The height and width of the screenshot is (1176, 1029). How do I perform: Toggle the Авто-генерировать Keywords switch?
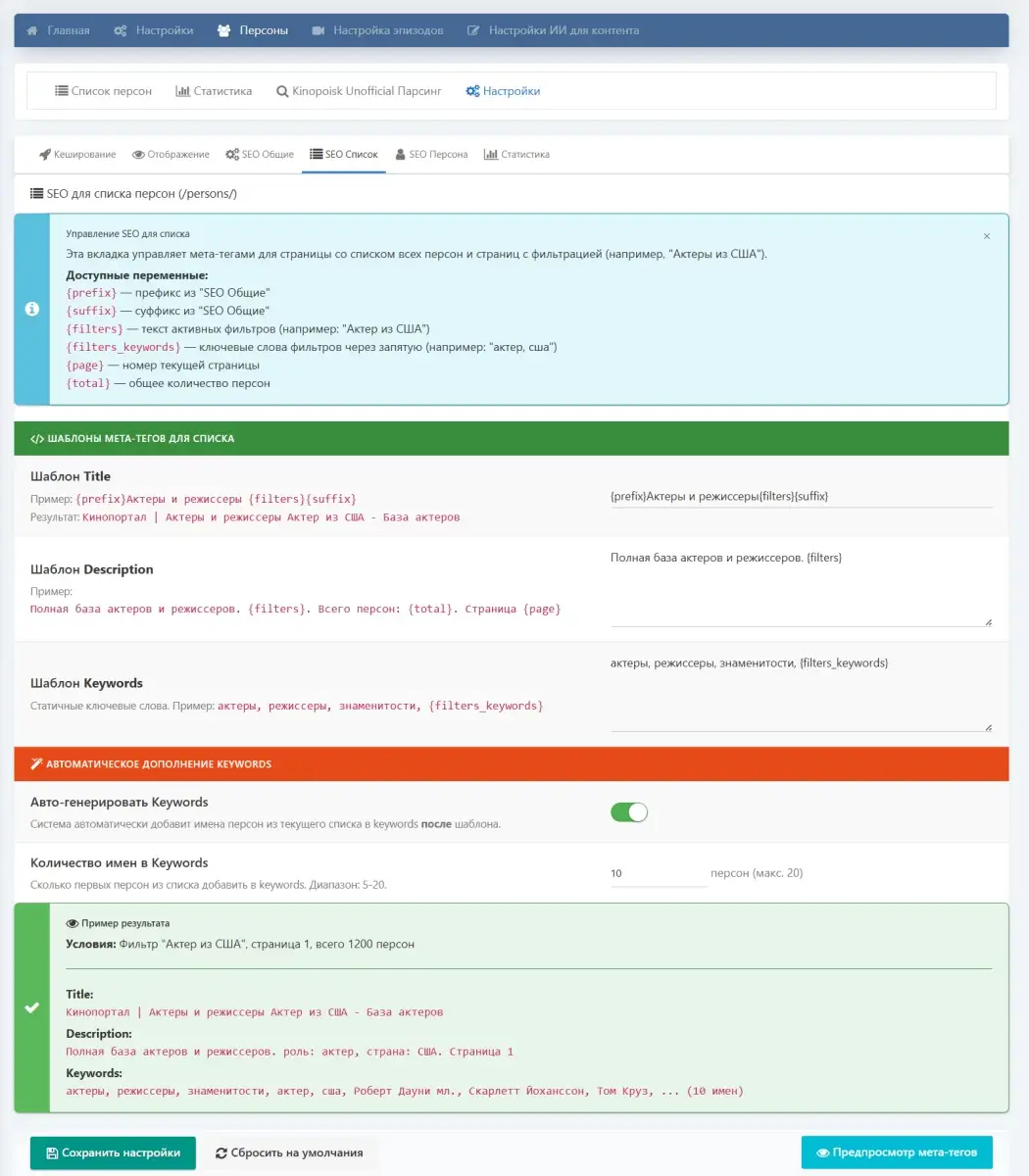629,812
